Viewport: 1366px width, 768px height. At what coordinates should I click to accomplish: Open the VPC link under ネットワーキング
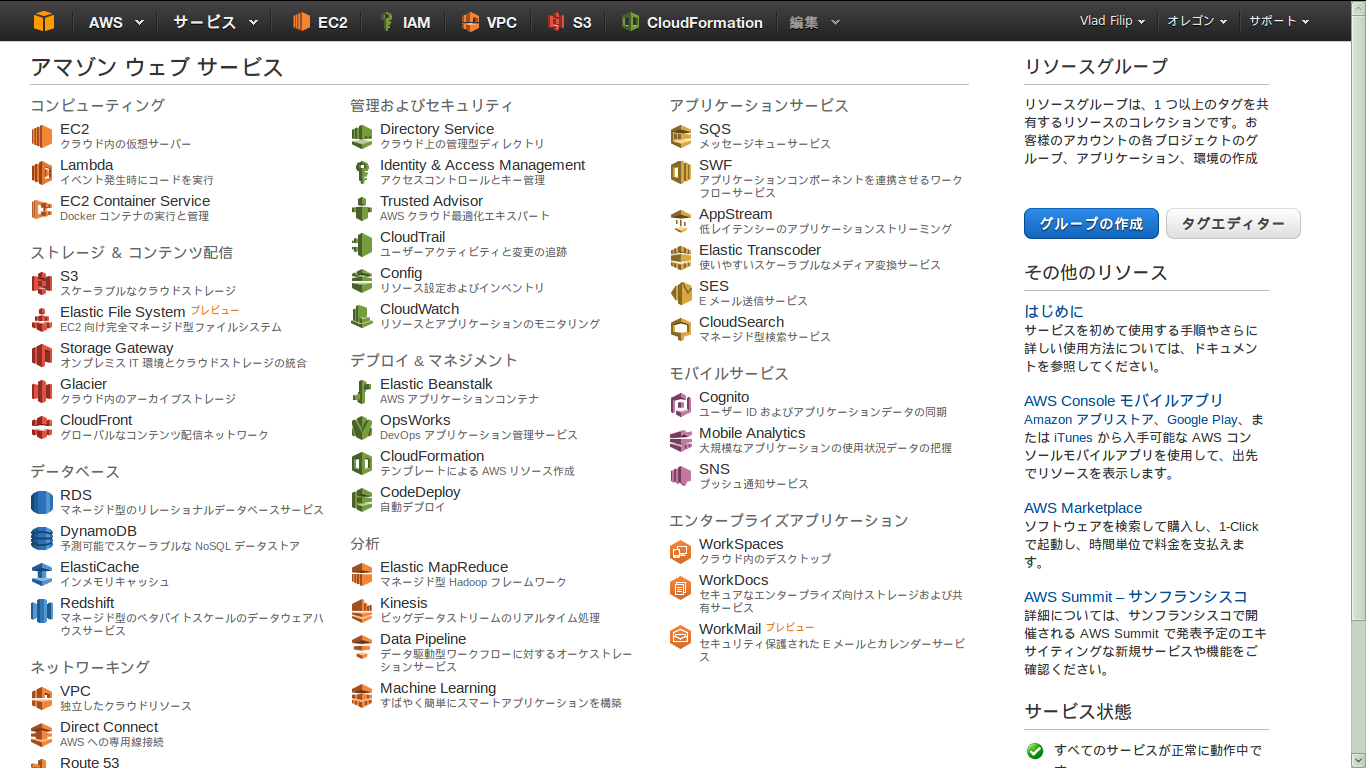coord(75,691)
